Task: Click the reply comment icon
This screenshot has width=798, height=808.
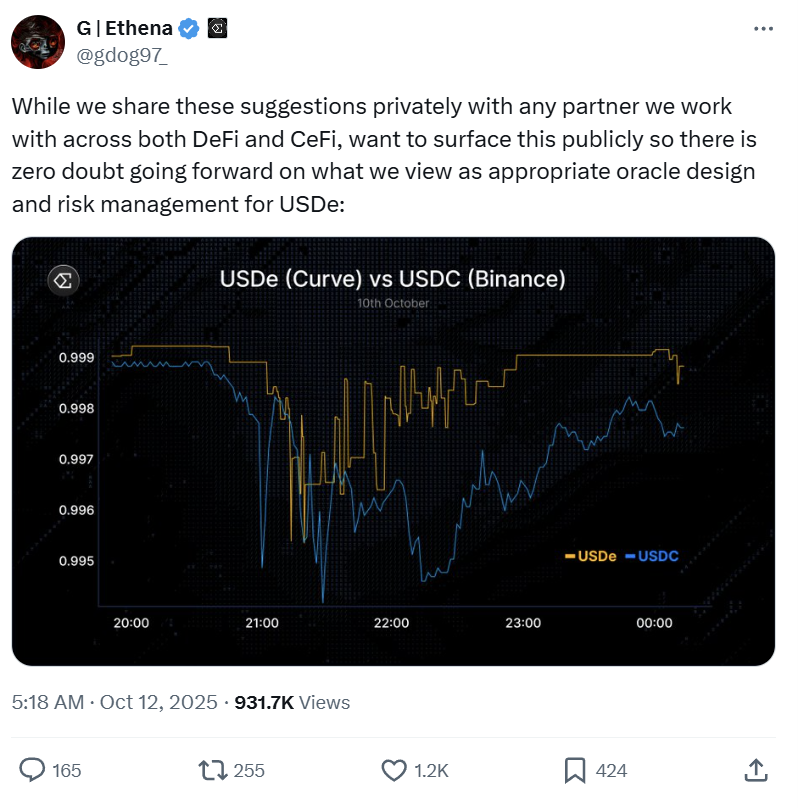Action: [x=33, y=769]
